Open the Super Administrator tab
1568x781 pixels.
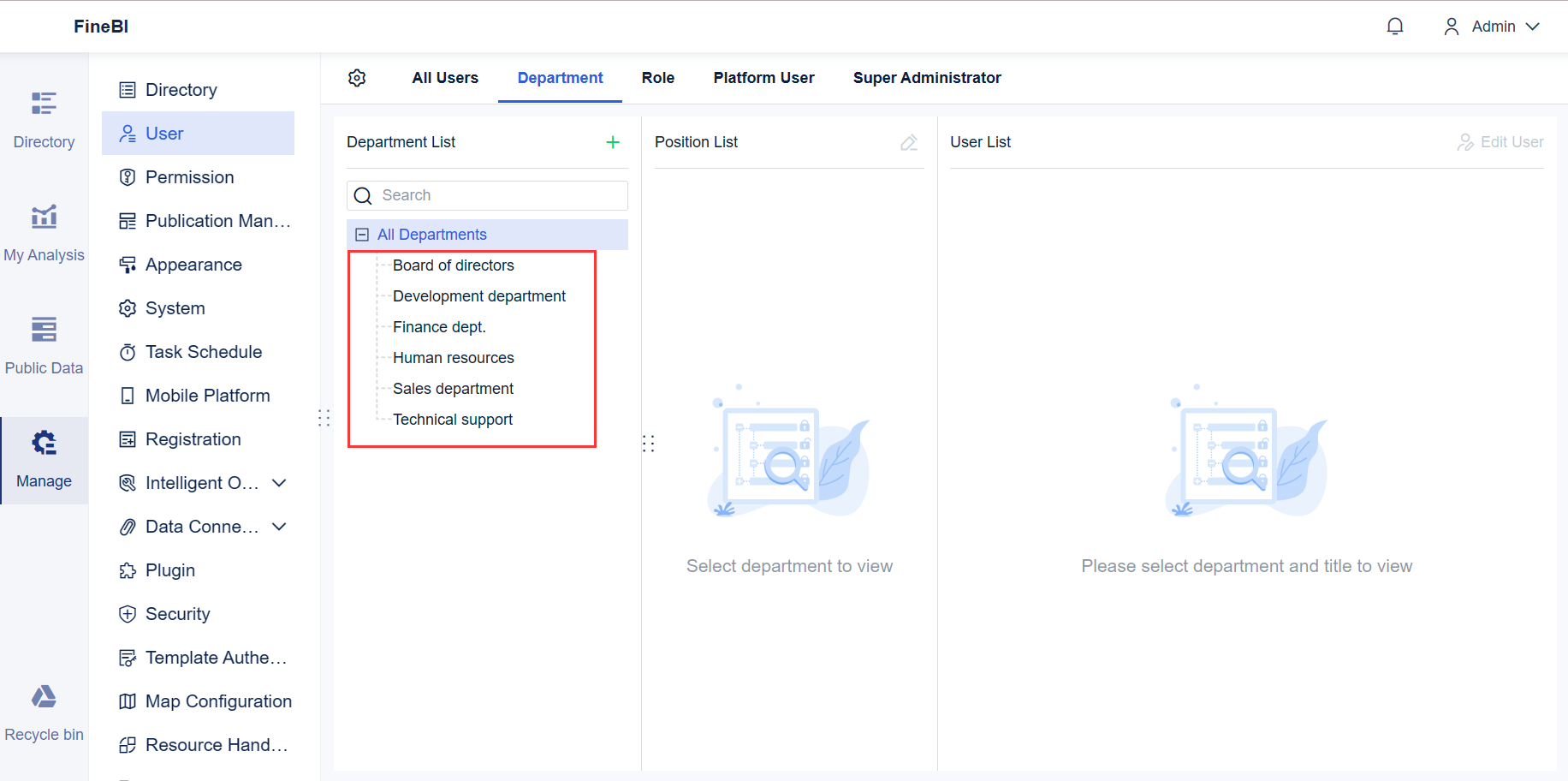(x=927, y=77)
